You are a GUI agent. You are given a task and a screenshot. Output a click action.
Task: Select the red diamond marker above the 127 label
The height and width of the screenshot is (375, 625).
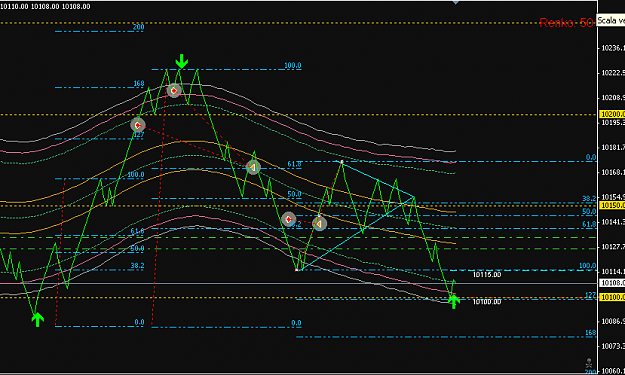[x=138, y=125]
